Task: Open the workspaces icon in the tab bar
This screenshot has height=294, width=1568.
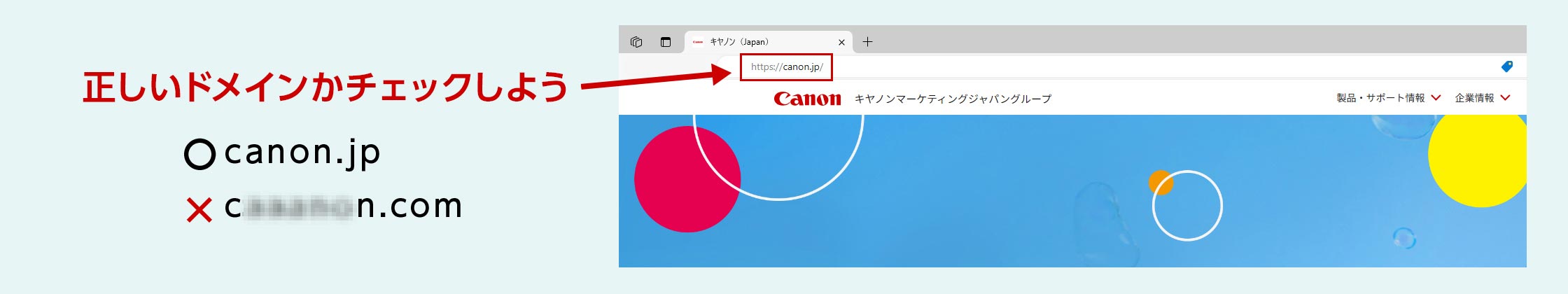Action: (x=636, y=42)
